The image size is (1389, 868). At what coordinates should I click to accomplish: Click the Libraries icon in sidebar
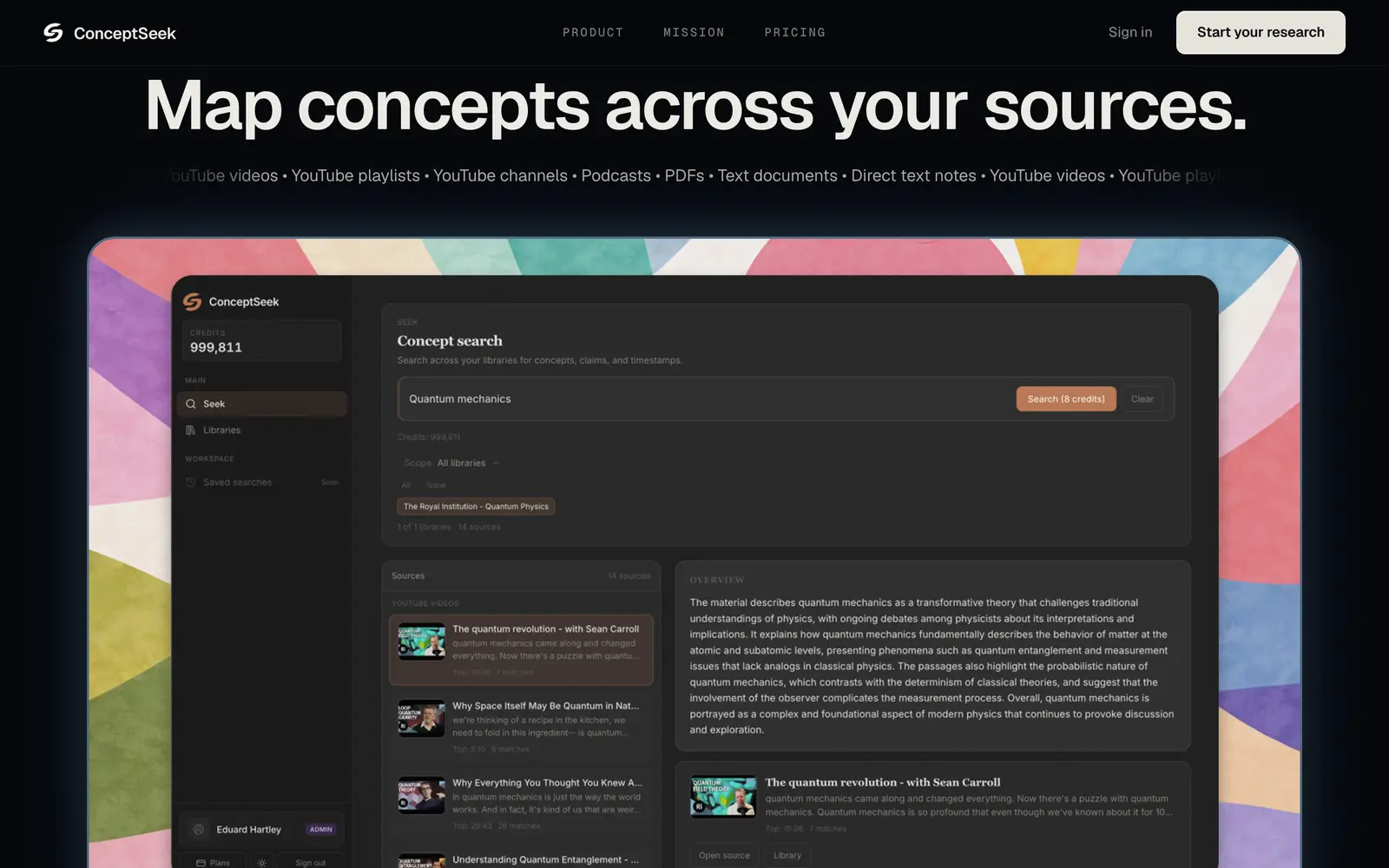[191, 431]
